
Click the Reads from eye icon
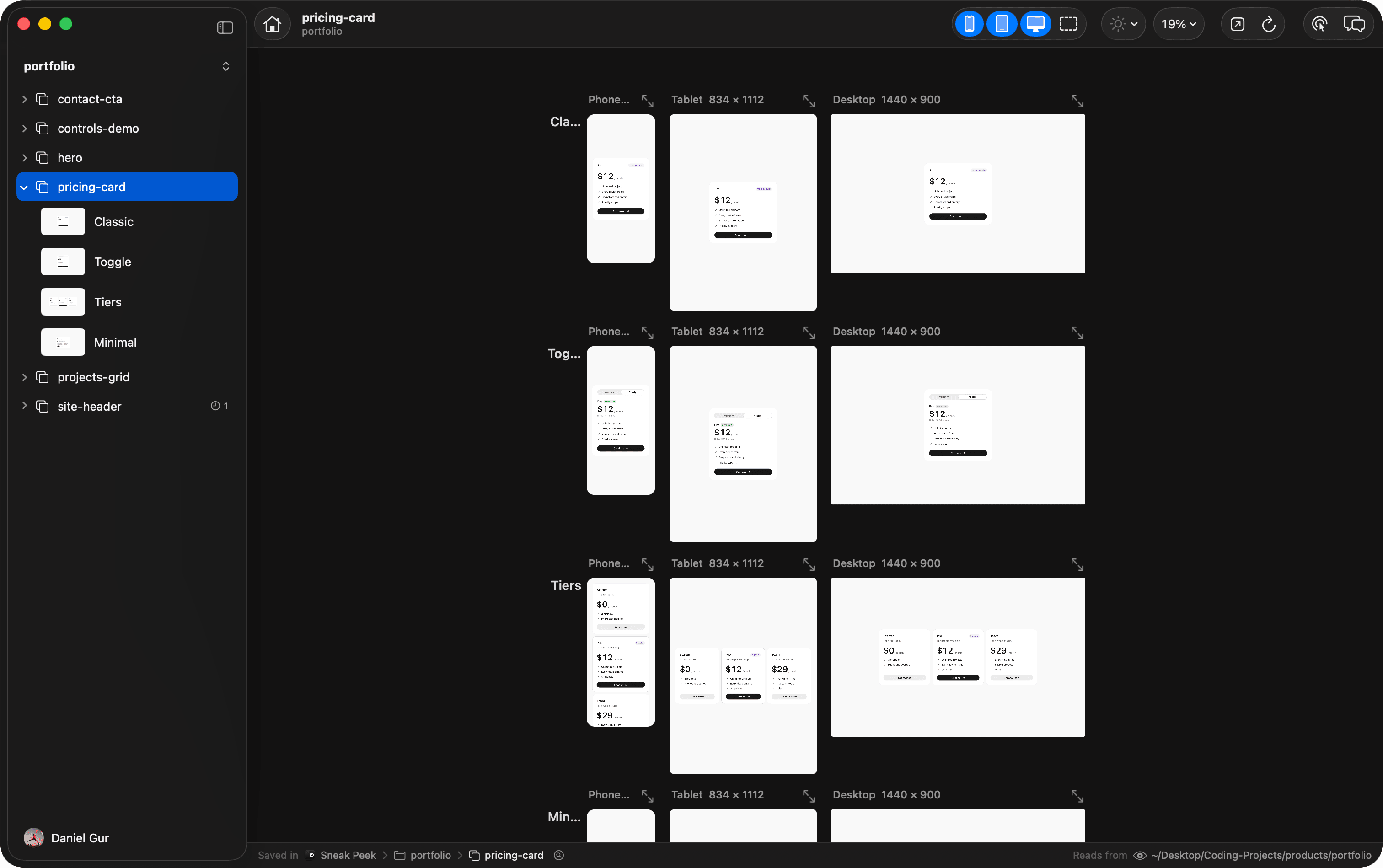point(1140,855)
